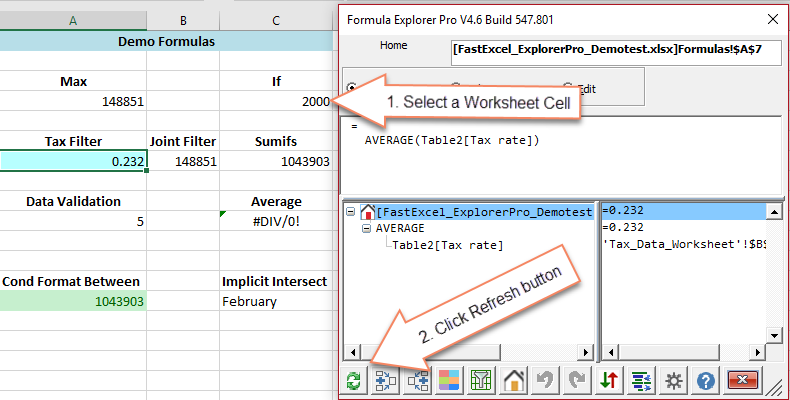Viewport: 790px width, 400px height.
Task: Click the green and red up-down arrows icon
Action: click(609, 380)
